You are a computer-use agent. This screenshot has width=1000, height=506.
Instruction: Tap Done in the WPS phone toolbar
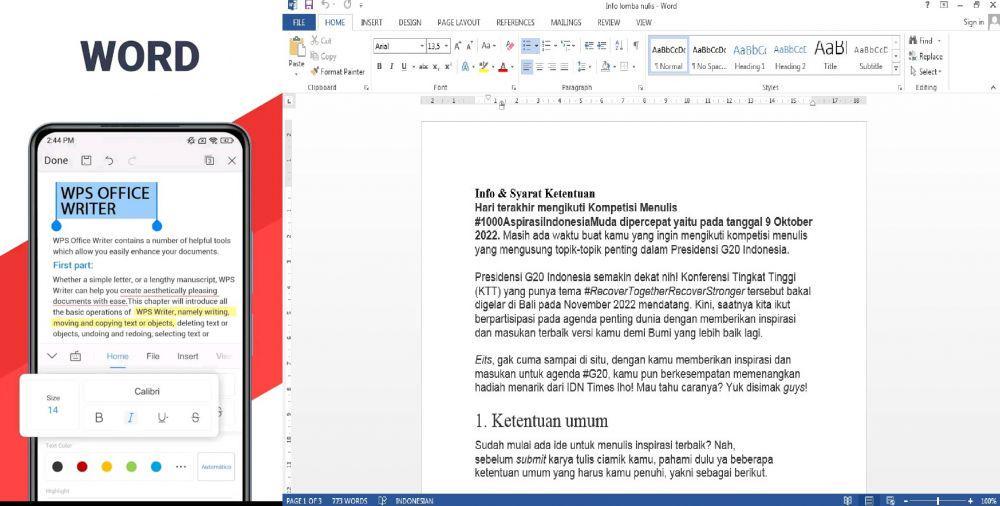[56, 161]
